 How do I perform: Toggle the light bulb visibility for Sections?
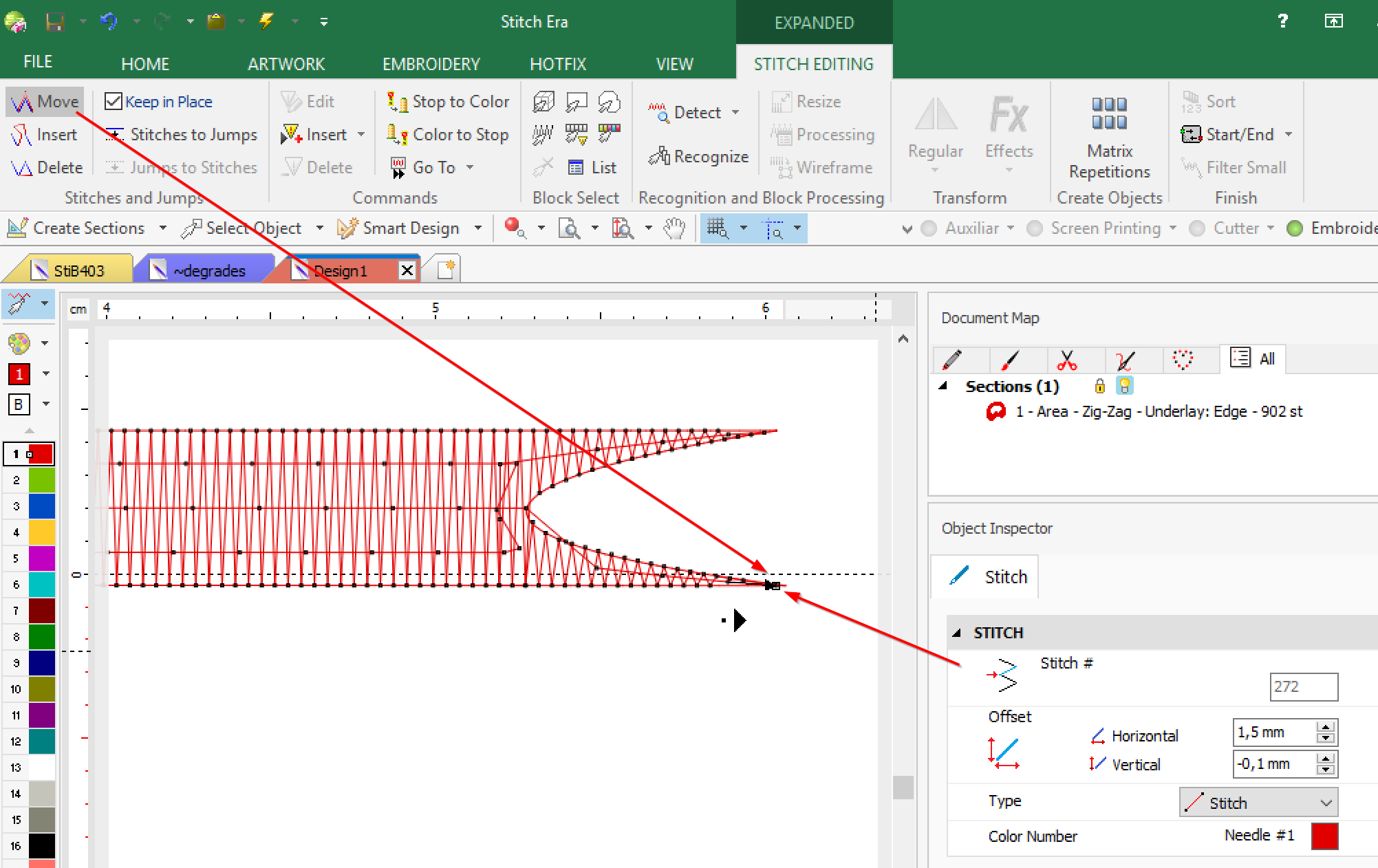click(1124, 386)
